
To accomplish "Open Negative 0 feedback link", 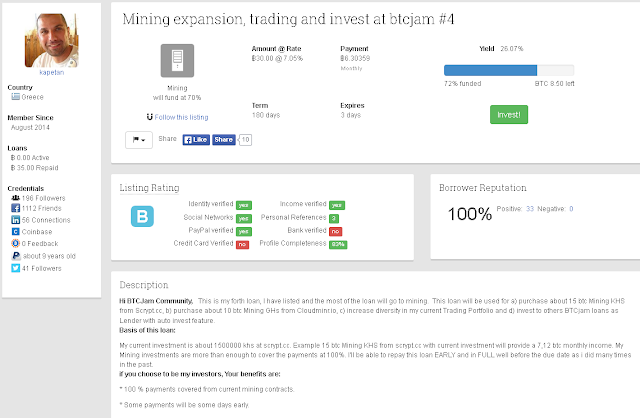I will pos(571,209).
